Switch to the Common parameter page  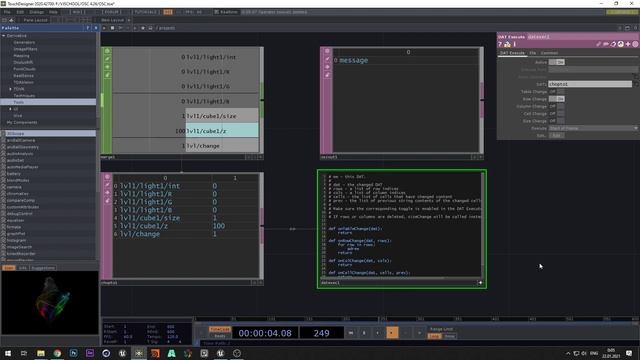(x=549, y=53)
